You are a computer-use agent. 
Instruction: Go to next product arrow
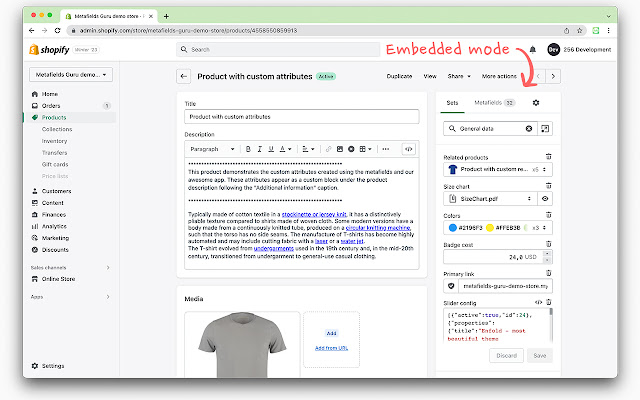553,76
